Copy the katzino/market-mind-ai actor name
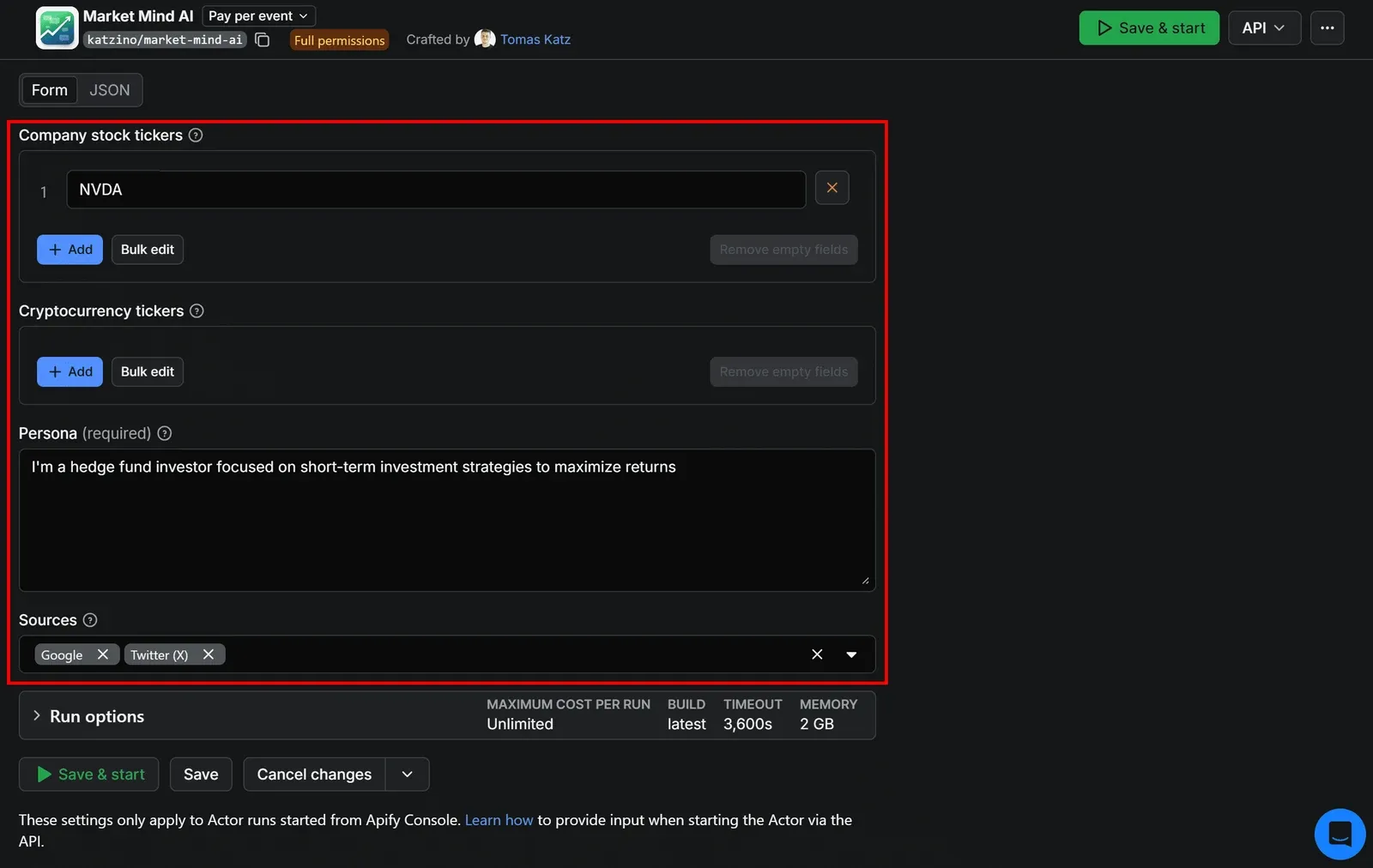This screenshot has width=1373, height=868. (x=263, y=39)
